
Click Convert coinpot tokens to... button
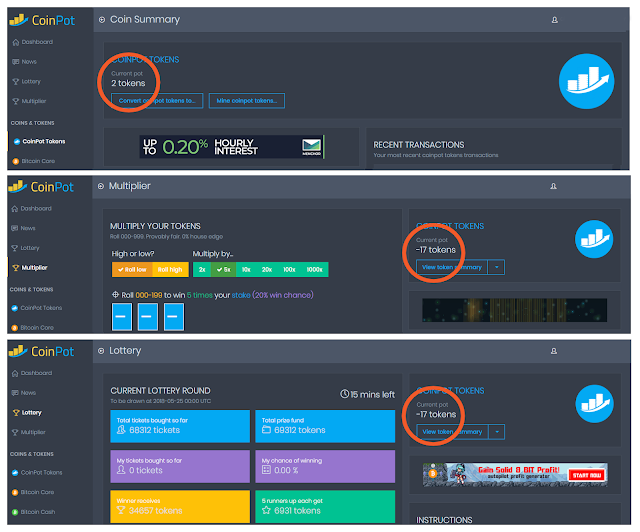(157, 100)
